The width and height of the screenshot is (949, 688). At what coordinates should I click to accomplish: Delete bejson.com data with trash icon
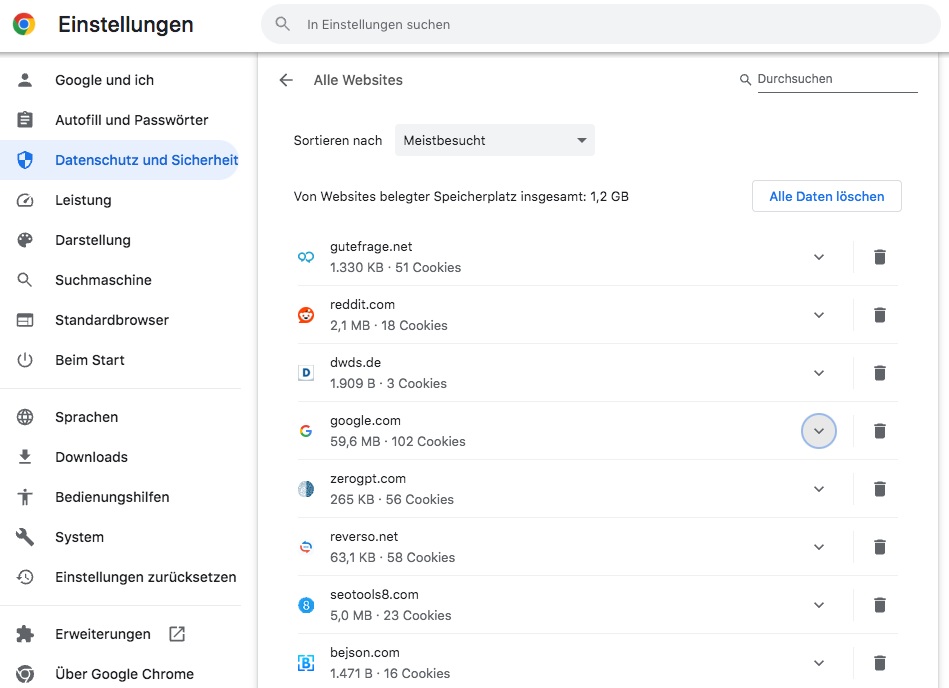coord(879,663)
